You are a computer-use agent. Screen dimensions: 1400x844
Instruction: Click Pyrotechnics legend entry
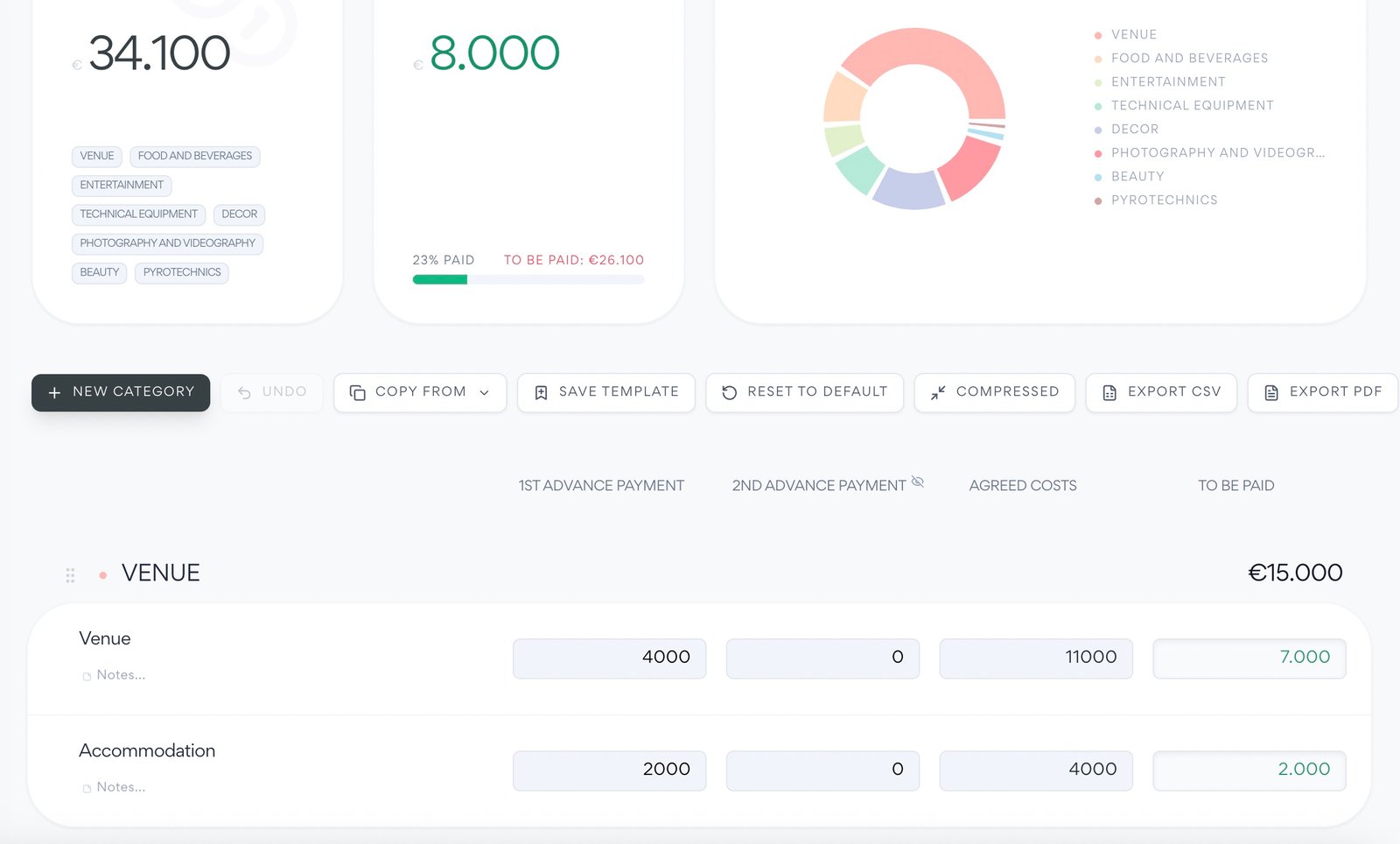click(x=1156, y=200)
